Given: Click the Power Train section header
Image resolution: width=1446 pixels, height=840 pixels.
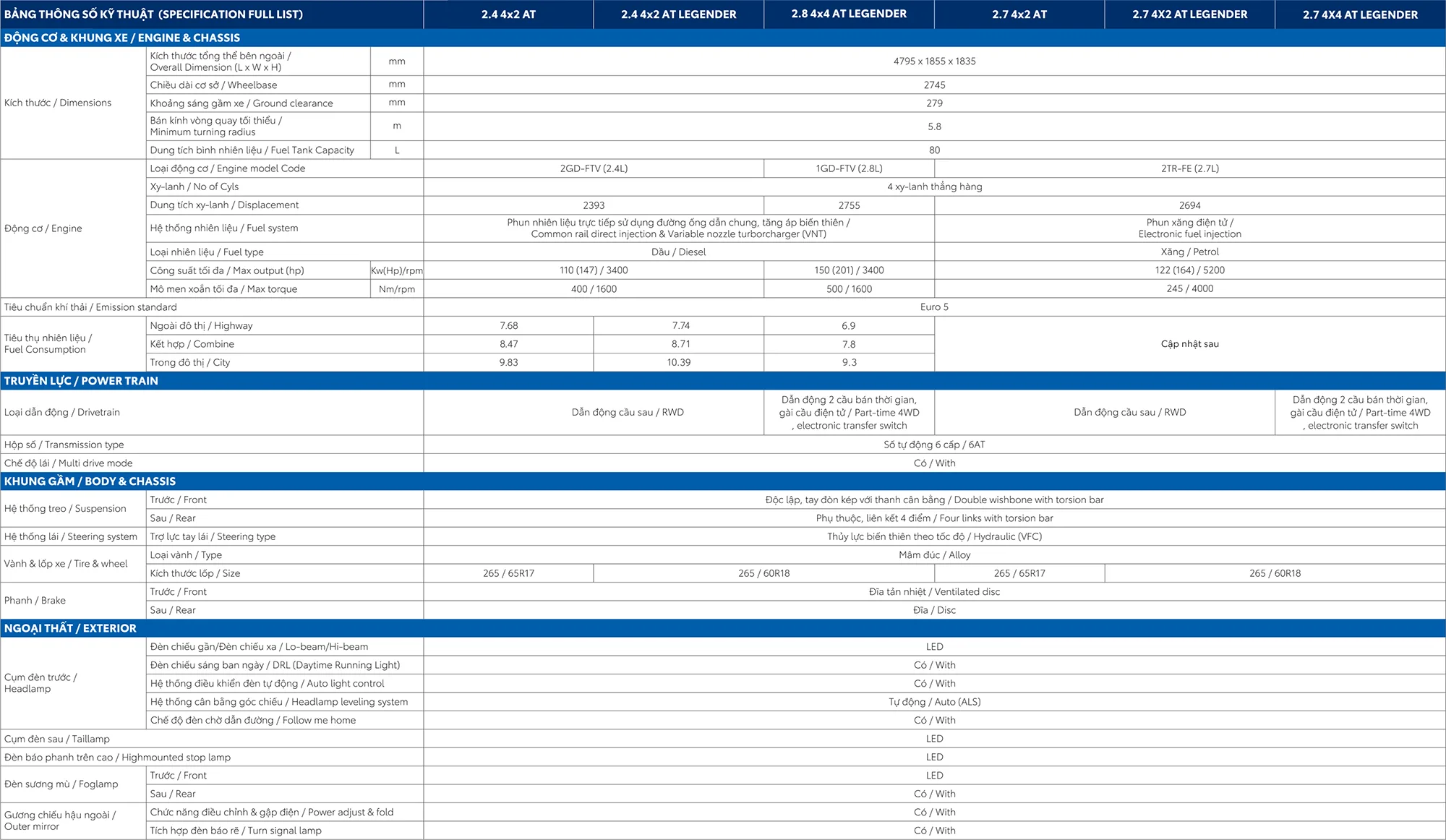Looking at the screenshot, I should [x=81, y=381].
